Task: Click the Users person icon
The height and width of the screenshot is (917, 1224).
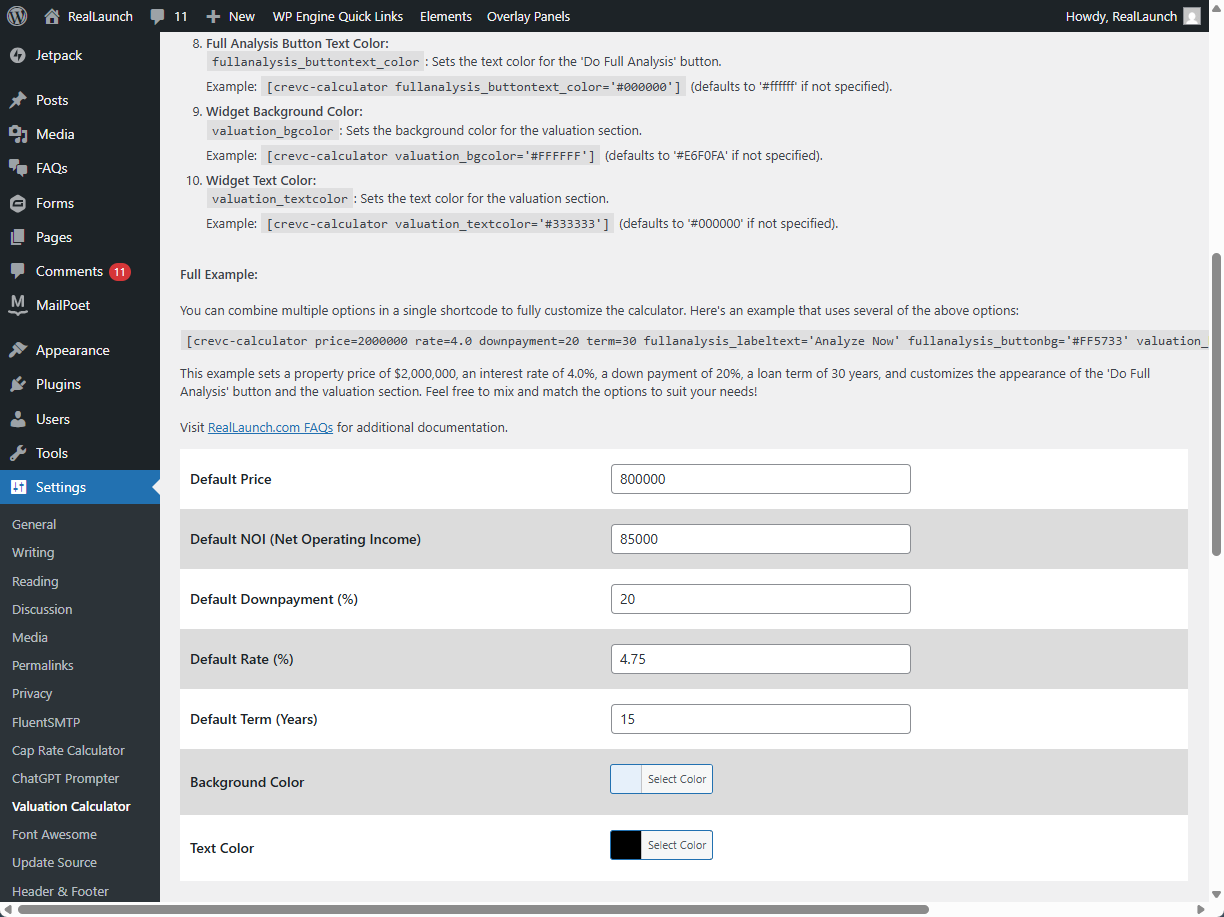Action: pyautogui.click(x=18, y=419)
